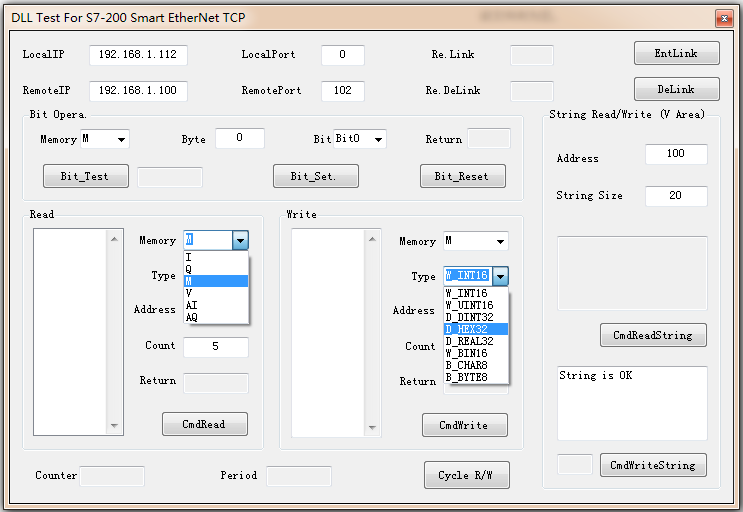Choose D_REAL32 in the Write Type list
Image resolution: width=743 pixels, height=512 pixels.
(x=469, y=341)
